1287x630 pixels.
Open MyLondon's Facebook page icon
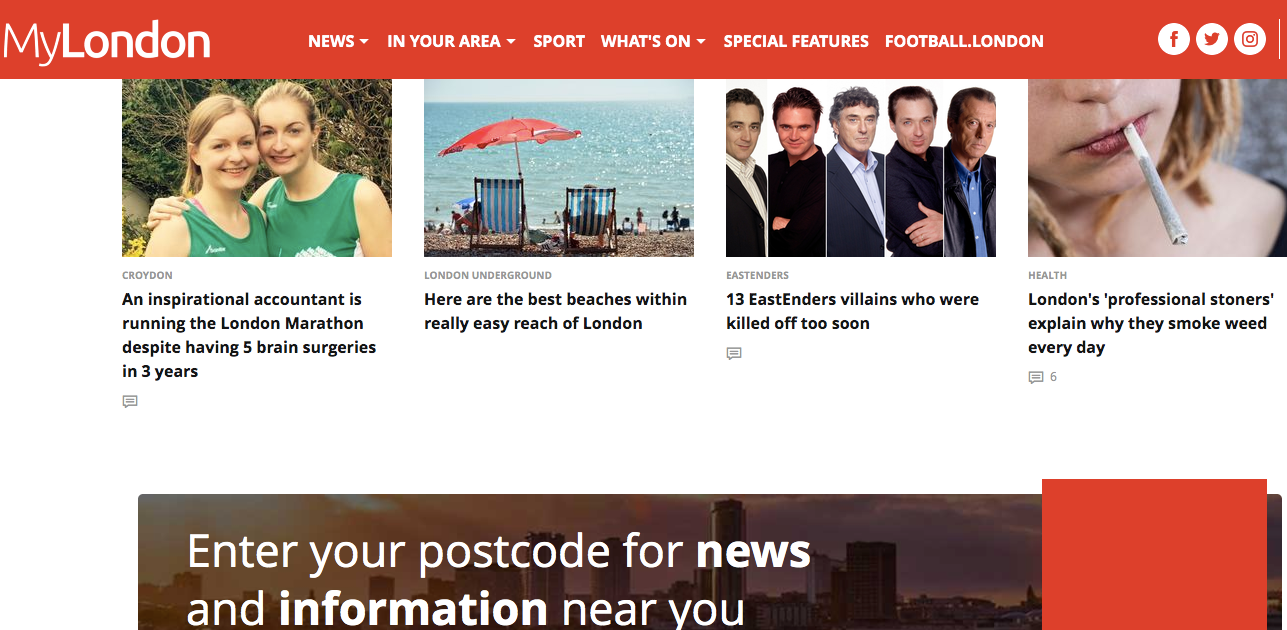1174,40
